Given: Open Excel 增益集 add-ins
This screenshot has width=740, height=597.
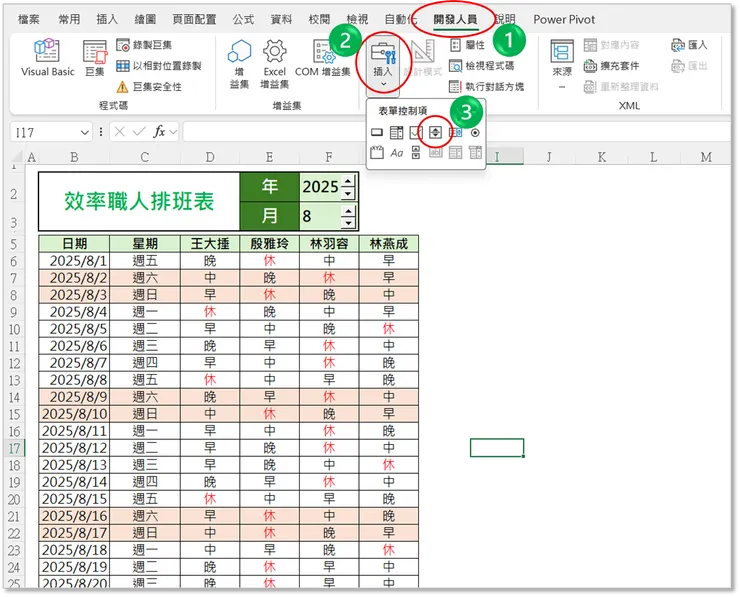Looking at the screenshot, I should click(274, 64).
